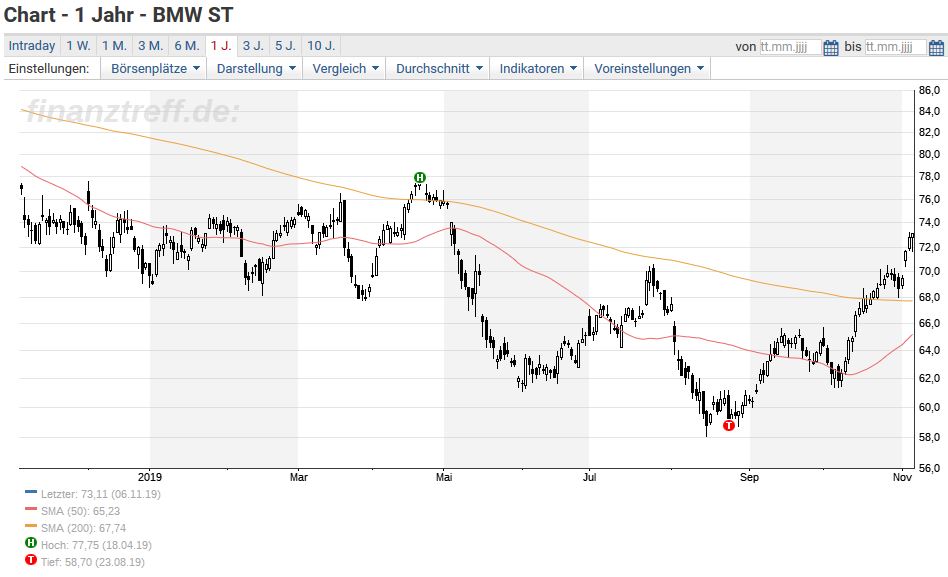Screen dimensions: 948x577
Task: Expand the Börsenplätze dropdown
Action: [x=154, y=69]
